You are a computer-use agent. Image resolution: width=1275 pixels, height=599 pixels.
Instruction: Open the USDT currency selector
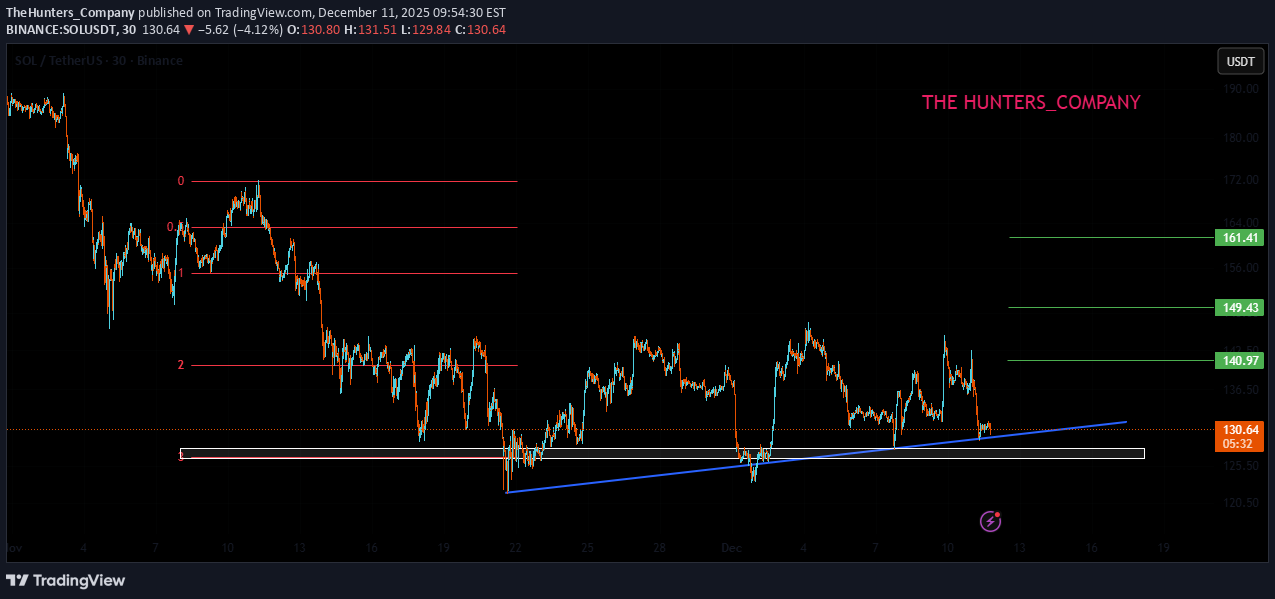click(x=1240, y=62)
